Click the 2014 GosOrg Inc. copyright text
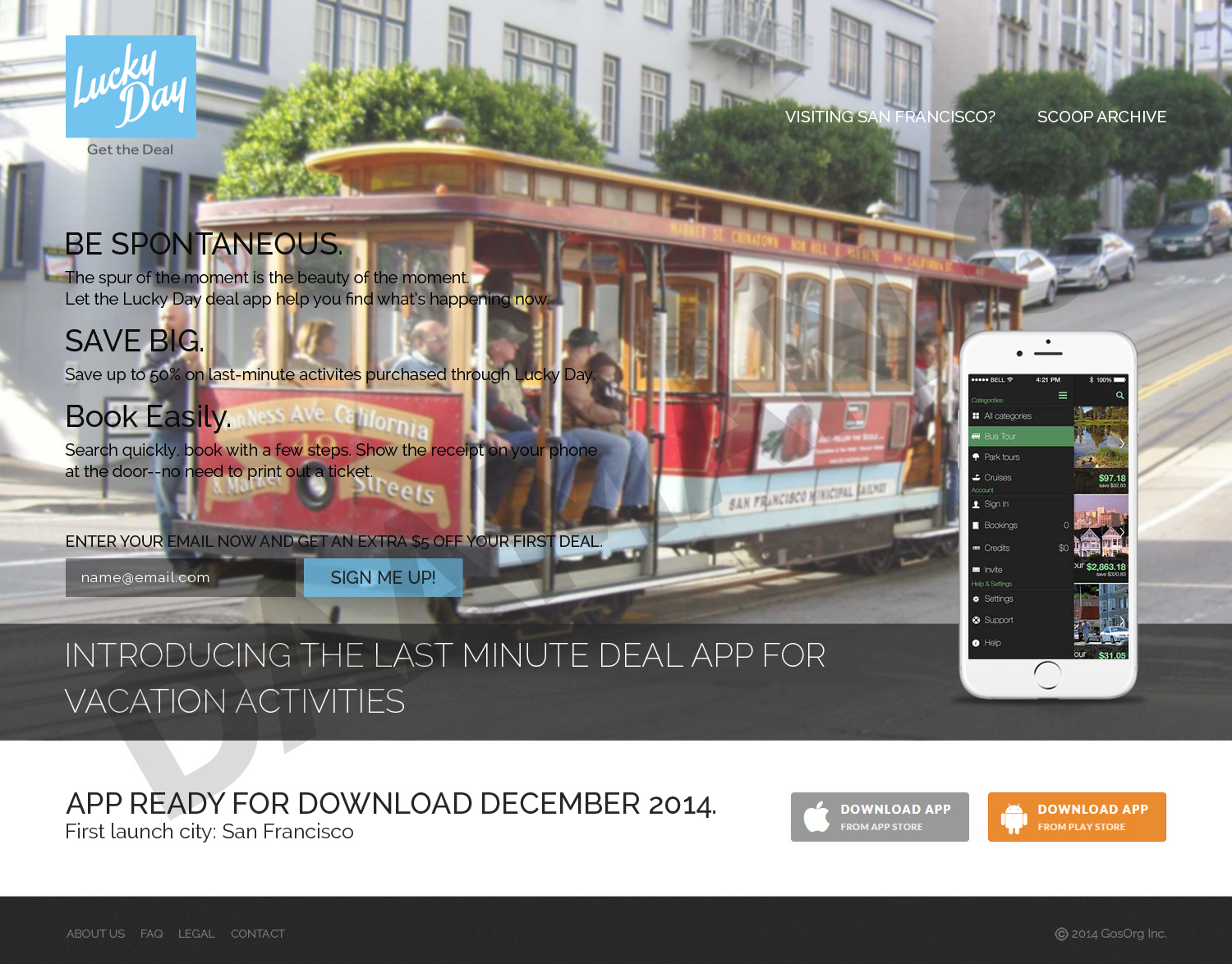 [1110, 934]
